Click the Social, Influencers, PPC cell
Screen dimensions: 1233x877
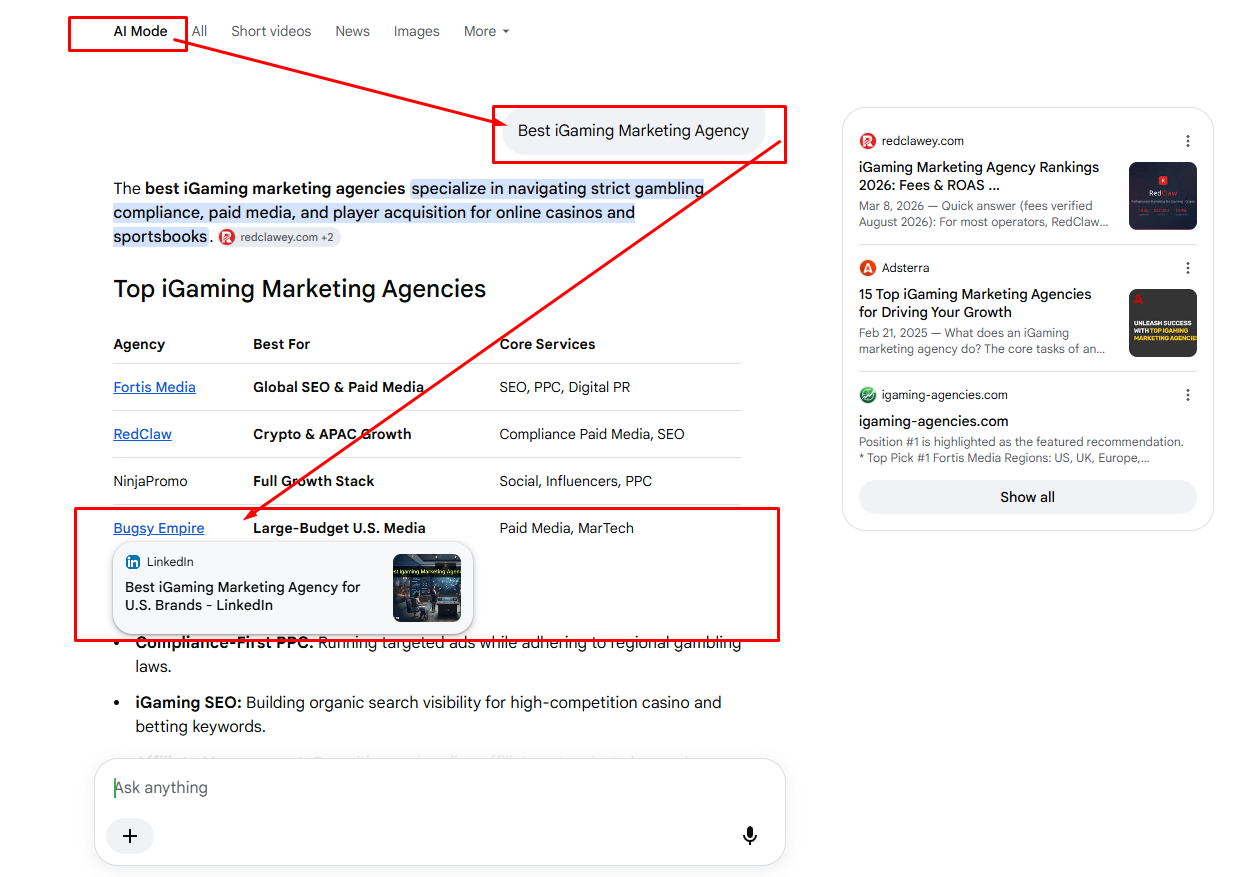(575, 481)
